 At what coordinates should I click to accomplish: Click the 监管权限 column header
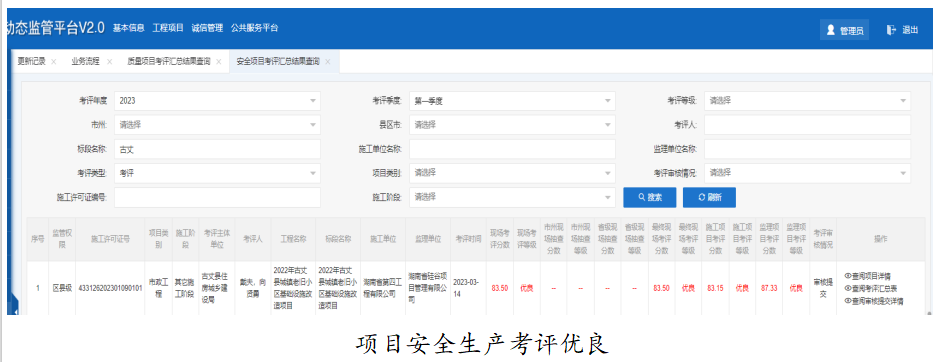62,239
